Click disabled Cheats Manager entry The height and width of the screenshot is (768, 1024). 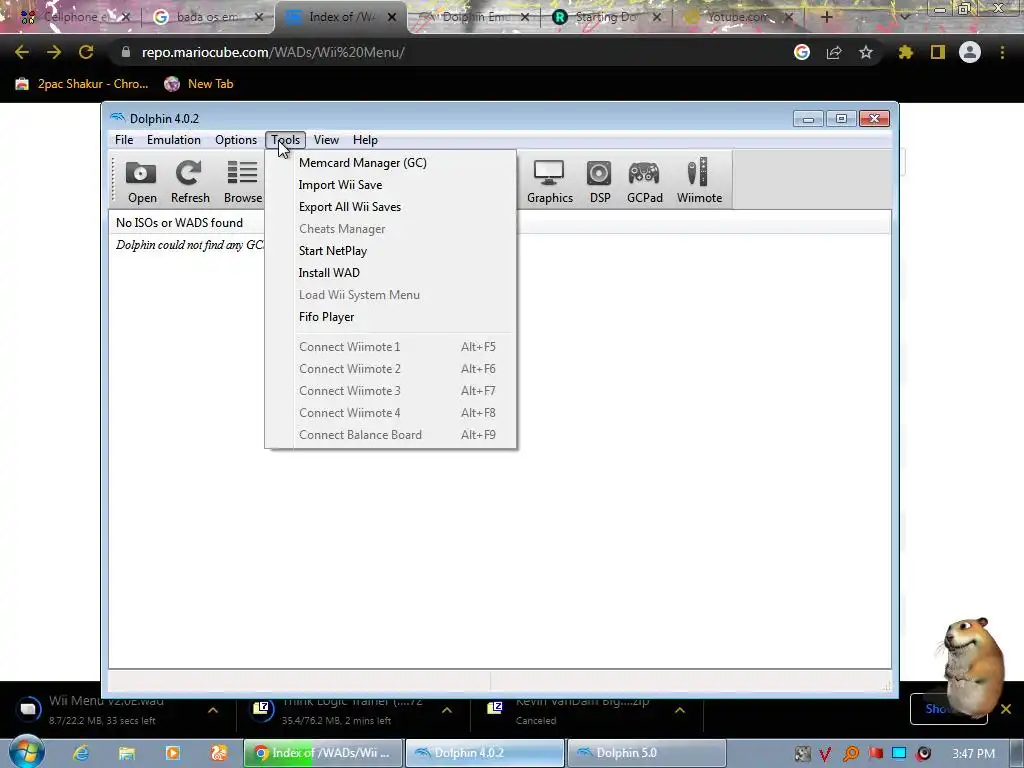click(391, 229)
